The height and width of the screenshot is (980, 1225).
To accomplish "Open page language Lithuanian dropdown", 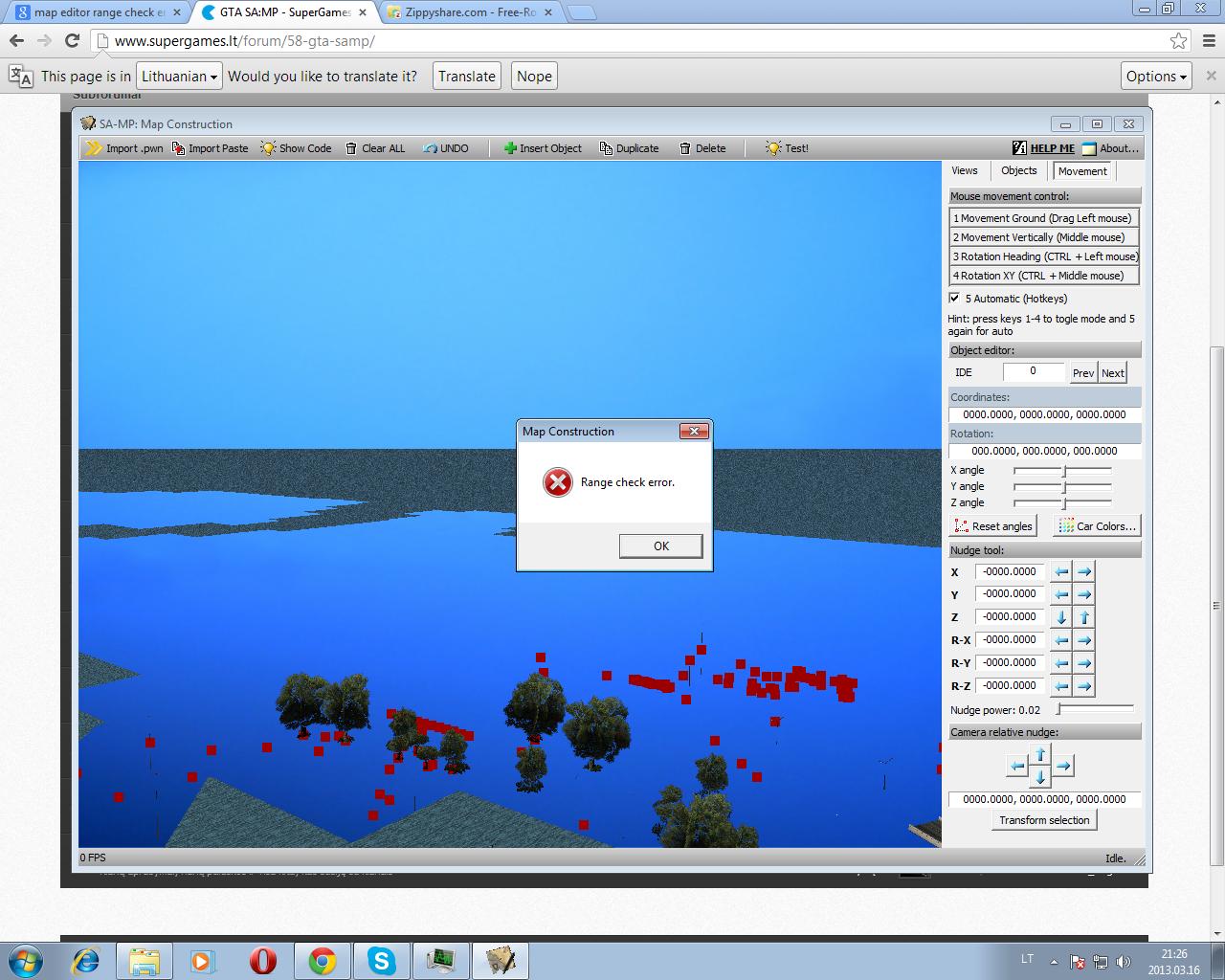I will pos(180,77).
